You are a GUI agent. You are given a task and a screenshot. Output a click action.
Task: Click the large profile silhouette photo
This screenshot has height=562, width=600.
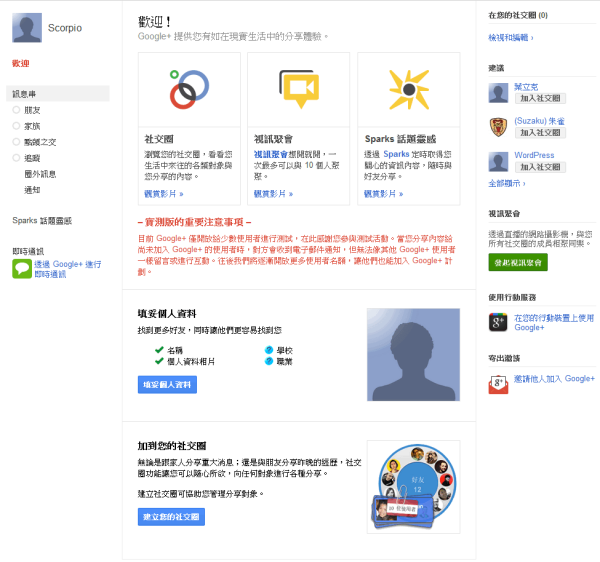(413, 355)
